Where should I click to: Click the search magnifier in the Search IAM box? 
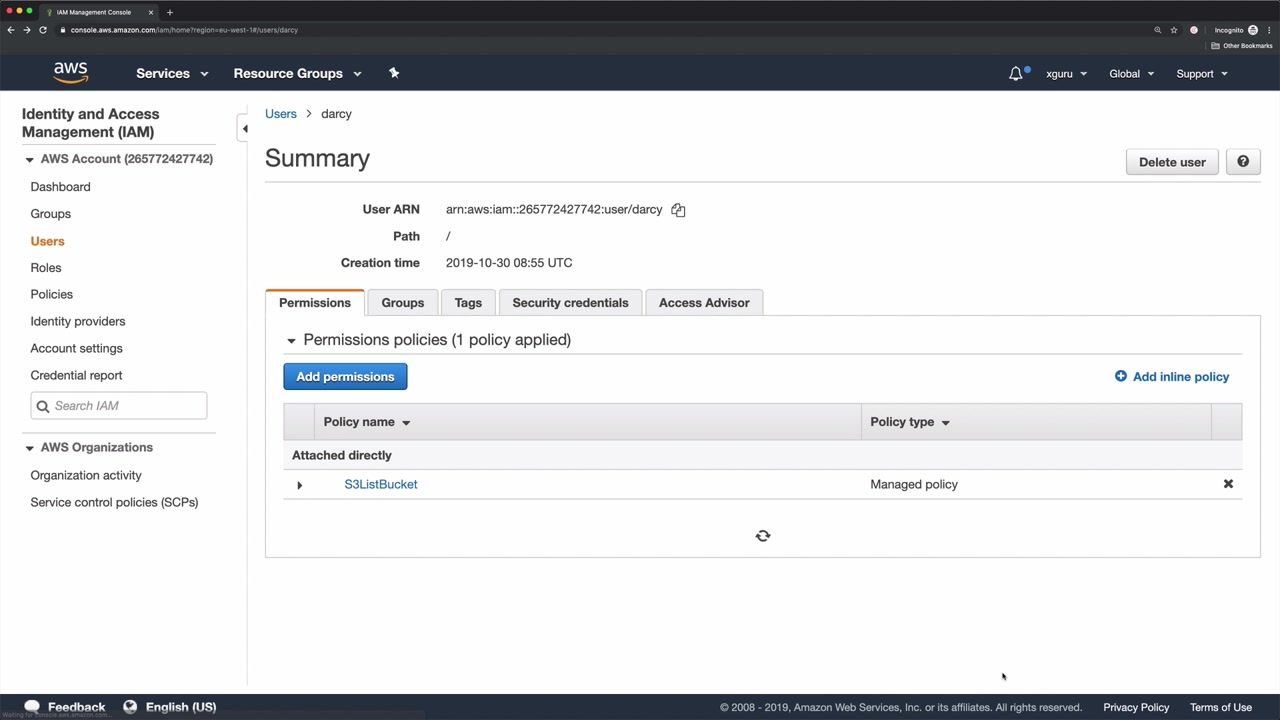click(x=43, y=406)
